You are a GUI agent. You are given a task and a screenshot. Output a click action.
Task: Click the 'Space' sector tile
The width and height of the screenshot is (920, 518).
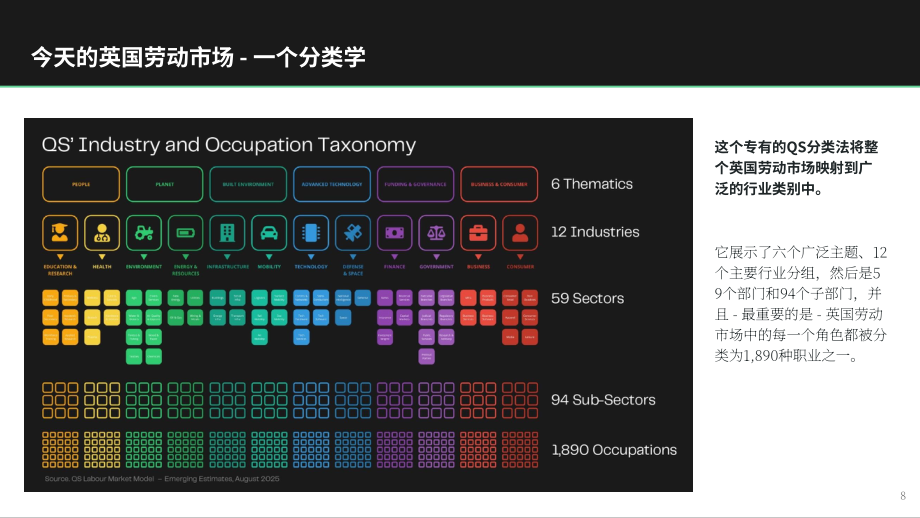343,317
